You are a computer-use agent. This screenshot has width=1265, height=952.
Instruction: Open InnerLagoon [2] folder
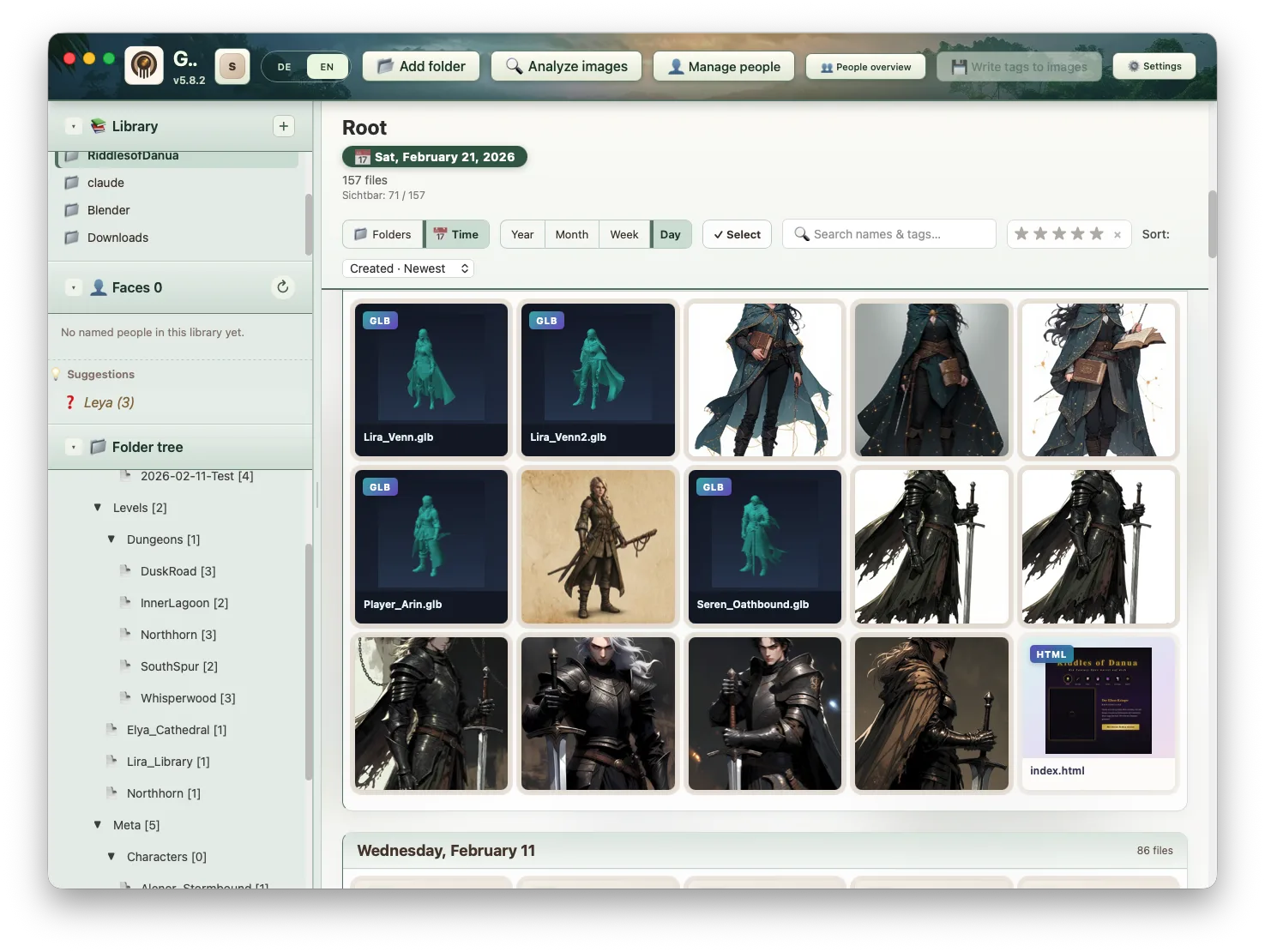184,603
